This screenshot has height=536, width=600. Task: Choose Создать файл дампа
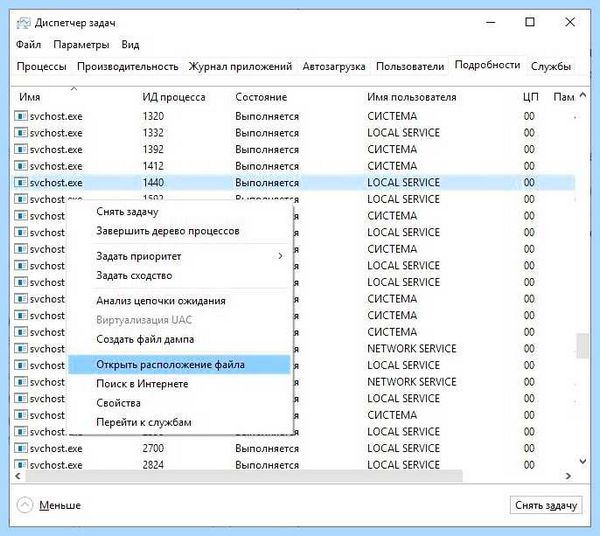179,339
